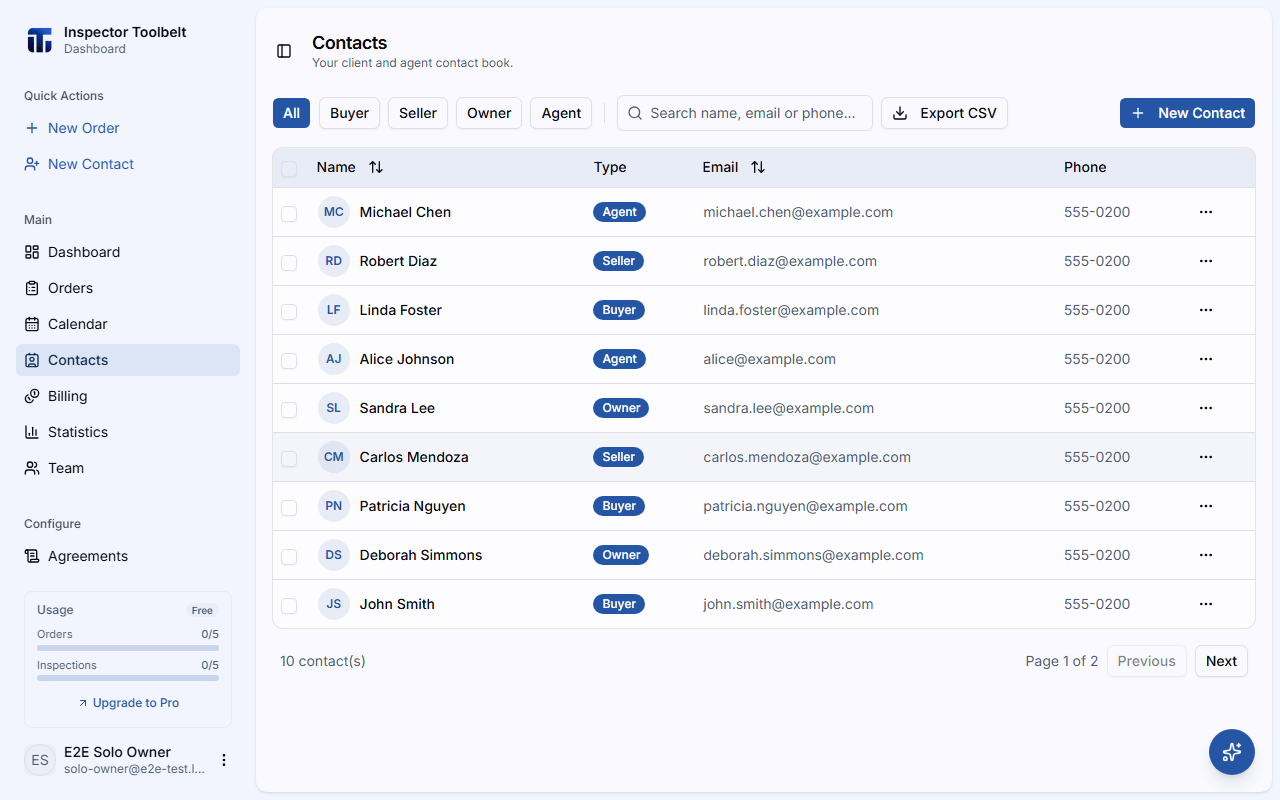This screenshot has height=800, width=1280.
Task: Check the box for Sandra Lee
Action: click(x=289, y=410)
